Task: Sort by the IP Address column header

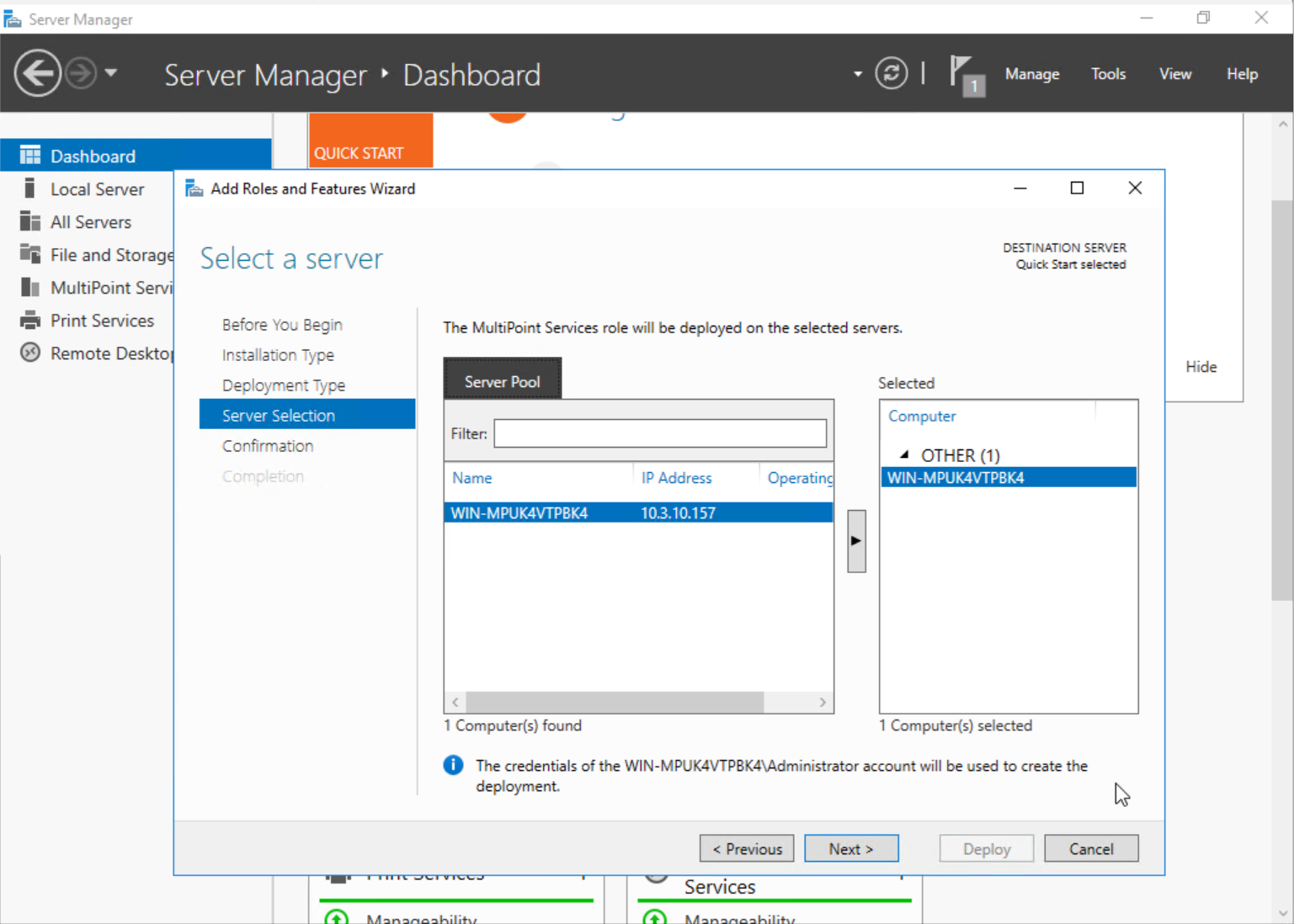Action: pos(676,478)
